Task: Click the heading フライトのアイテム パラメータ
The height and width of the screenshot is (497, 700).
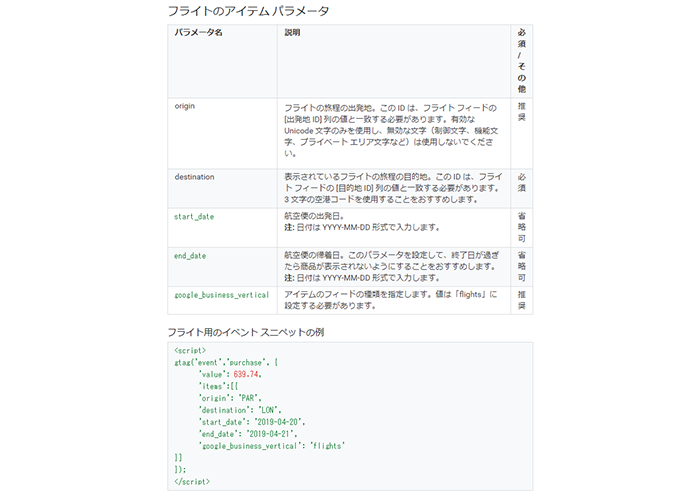Action: pyautogui.click(x=248, y=11)
